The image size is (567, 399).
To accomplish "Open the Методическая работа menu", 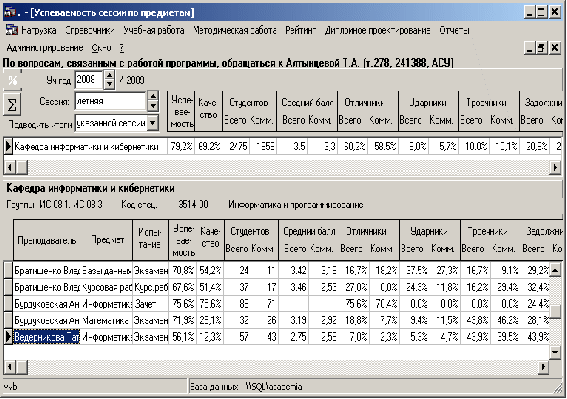I will pyautogui.click(x=235, y=31).
